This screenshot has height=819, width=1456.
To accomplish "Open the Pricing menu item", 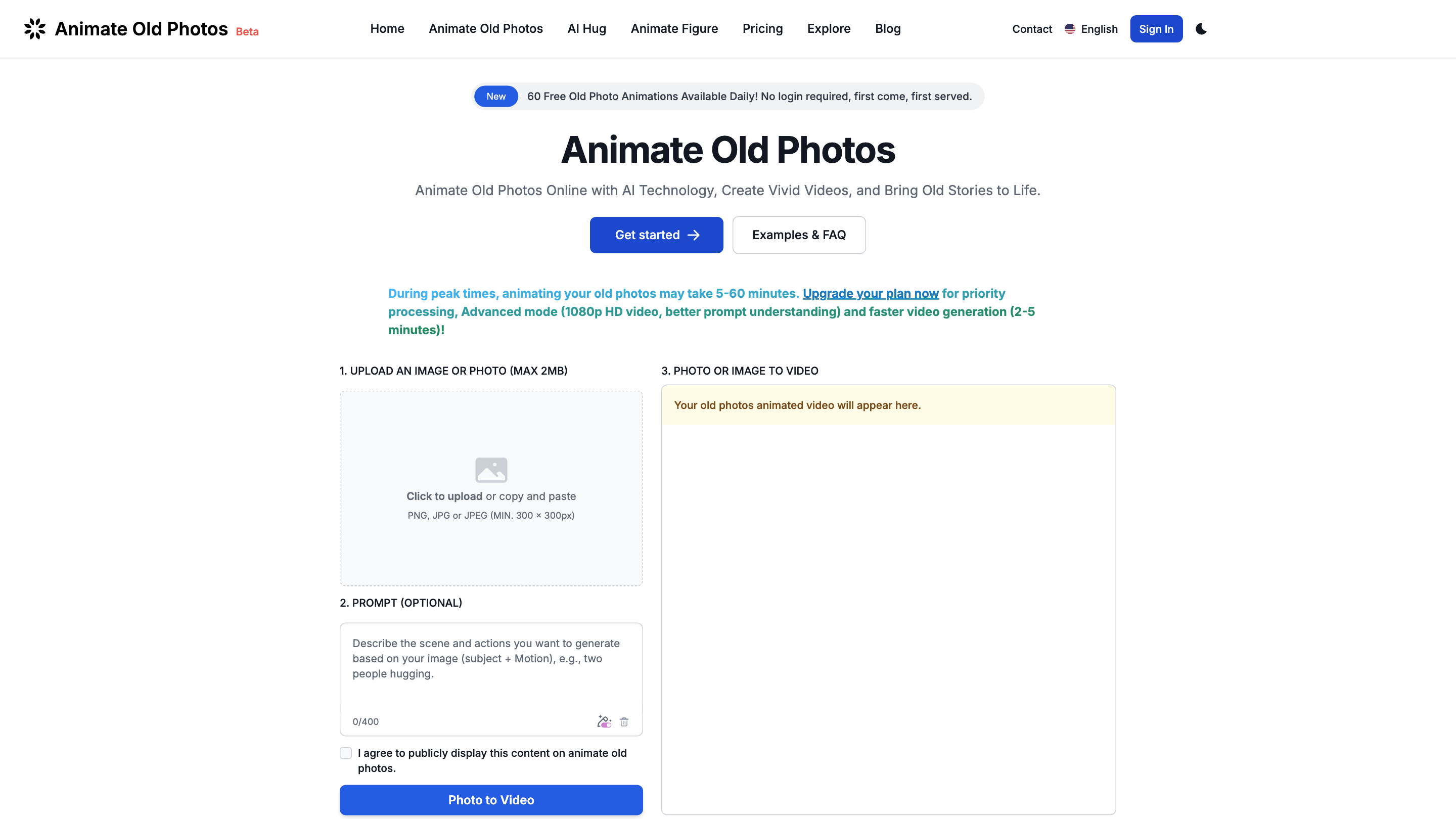I will tap(762, 29).
